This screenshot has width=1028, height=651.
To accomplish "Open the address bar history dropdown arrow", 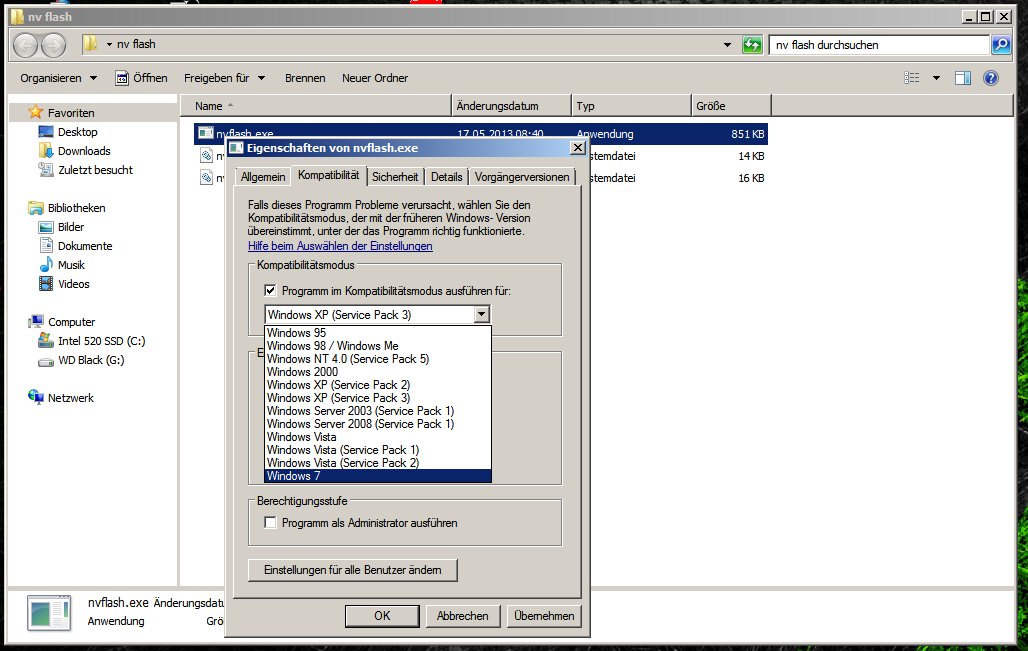I will click(727, 45).
